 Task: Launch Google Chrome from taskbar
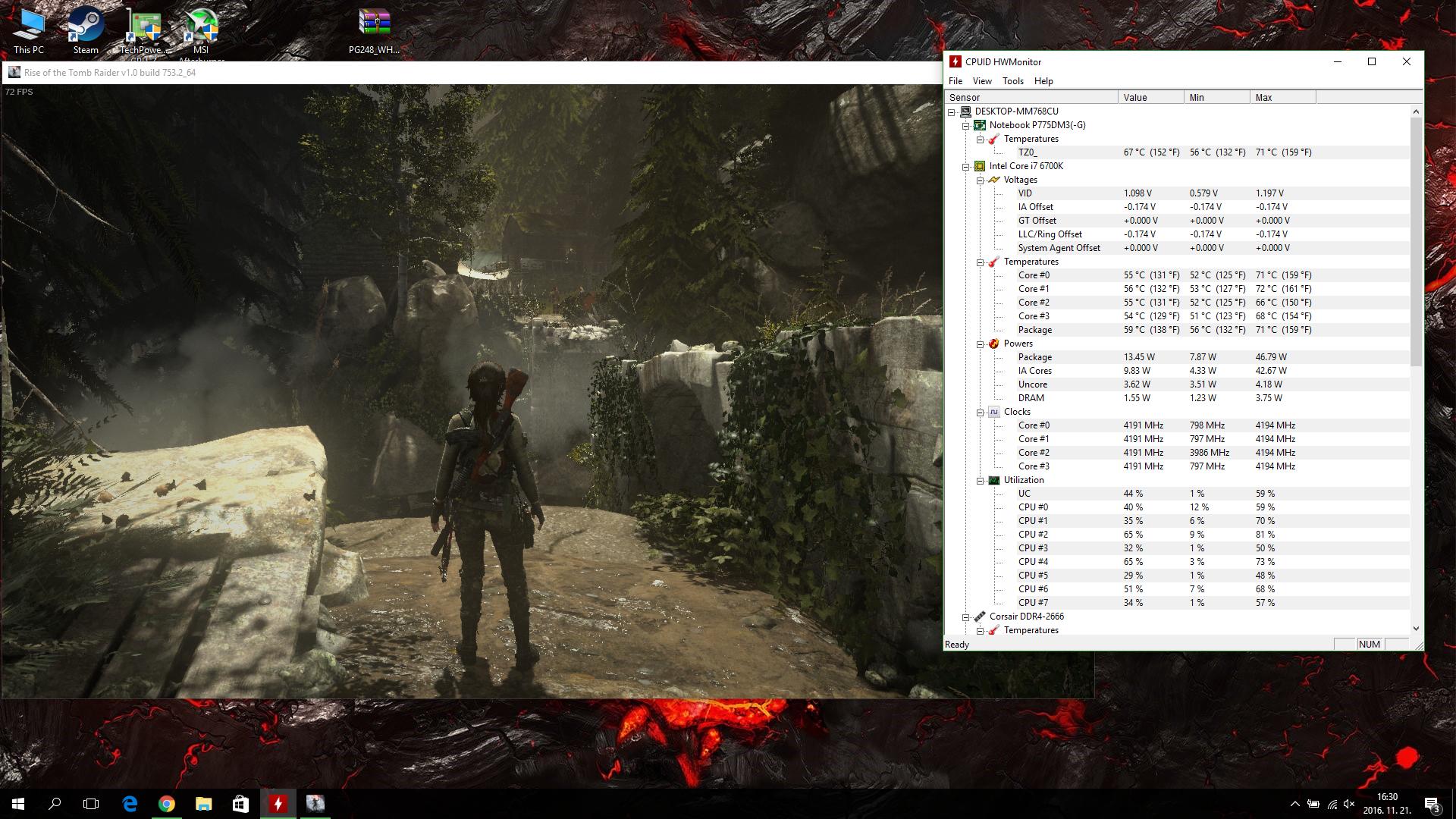pos(167,804)
